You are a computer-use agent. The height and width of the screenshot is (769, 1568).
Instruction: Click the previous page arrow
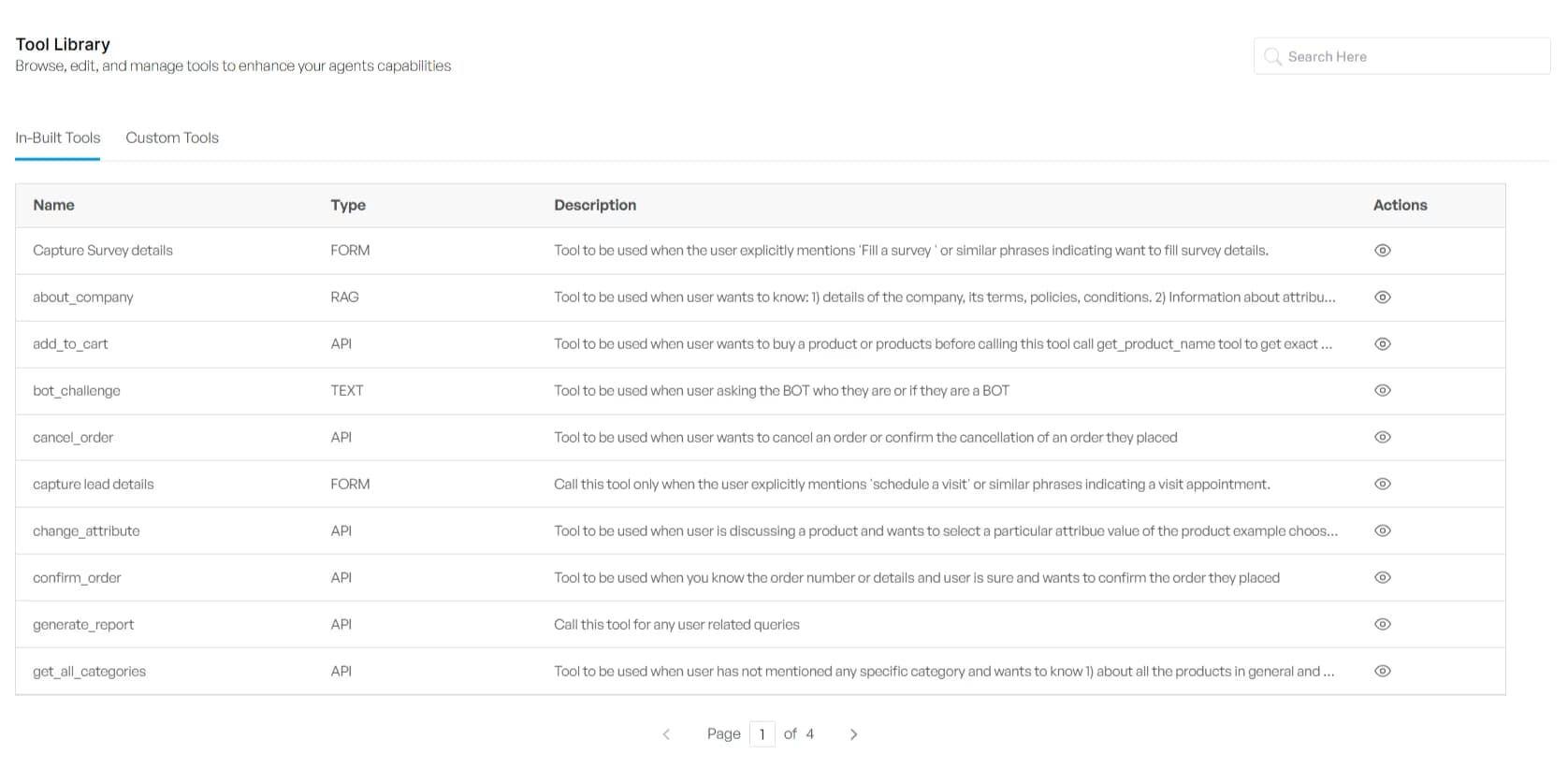666,734
